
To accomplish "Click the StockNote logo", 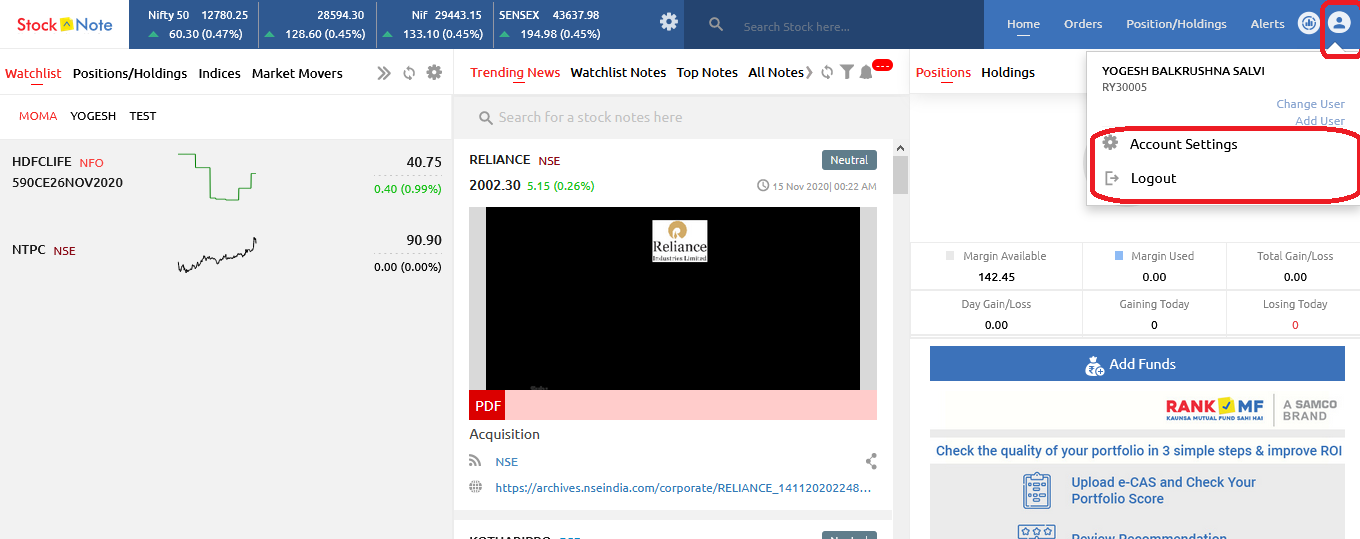I will 65,24.
